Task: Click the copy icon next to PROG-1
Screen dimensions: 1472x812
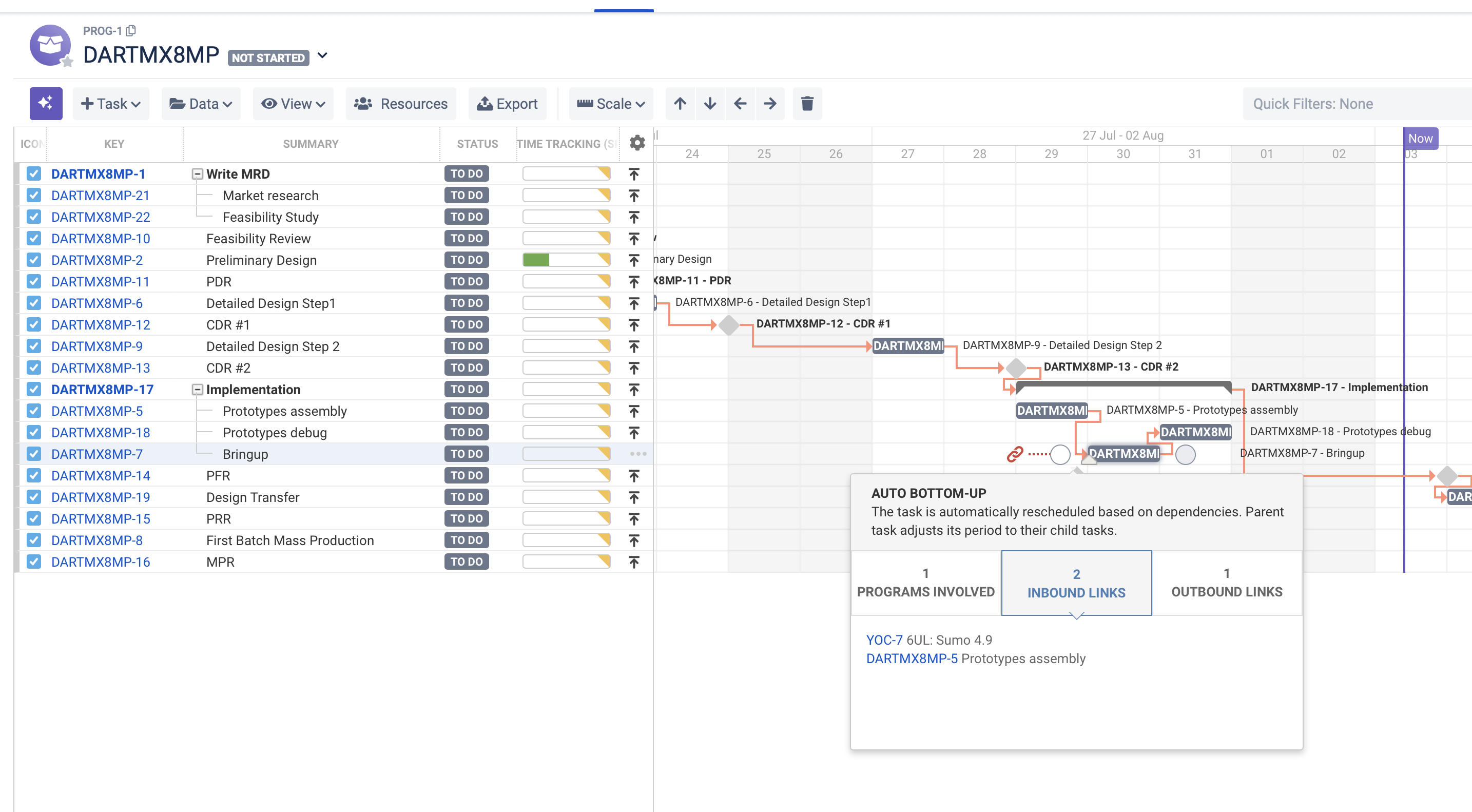Action: point(131,30)
